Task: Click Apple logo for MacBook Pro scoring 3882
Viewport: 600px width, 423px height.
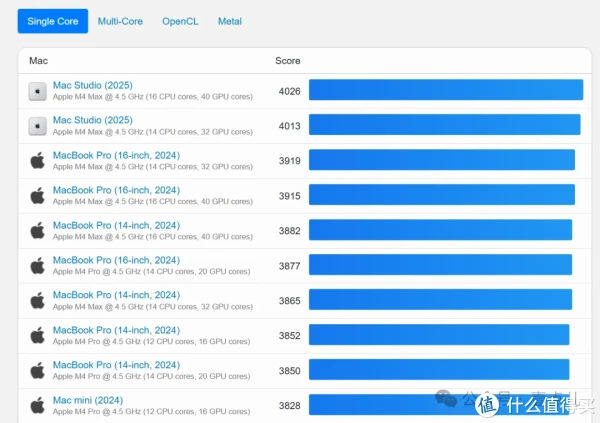Action: point(37,231)
